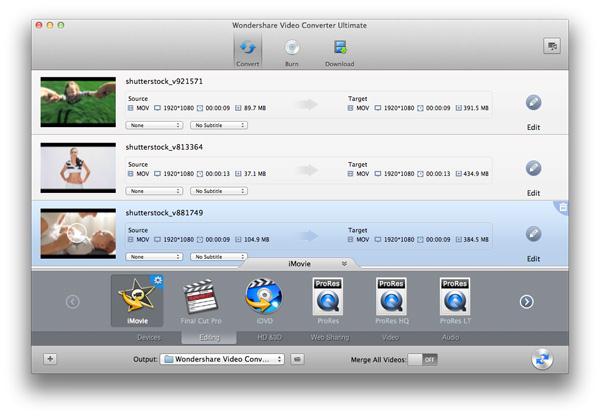The height and width of the screenshot is (417, 600).
Task: Choose the ProRes output preset
Action: tap(328, 302)
